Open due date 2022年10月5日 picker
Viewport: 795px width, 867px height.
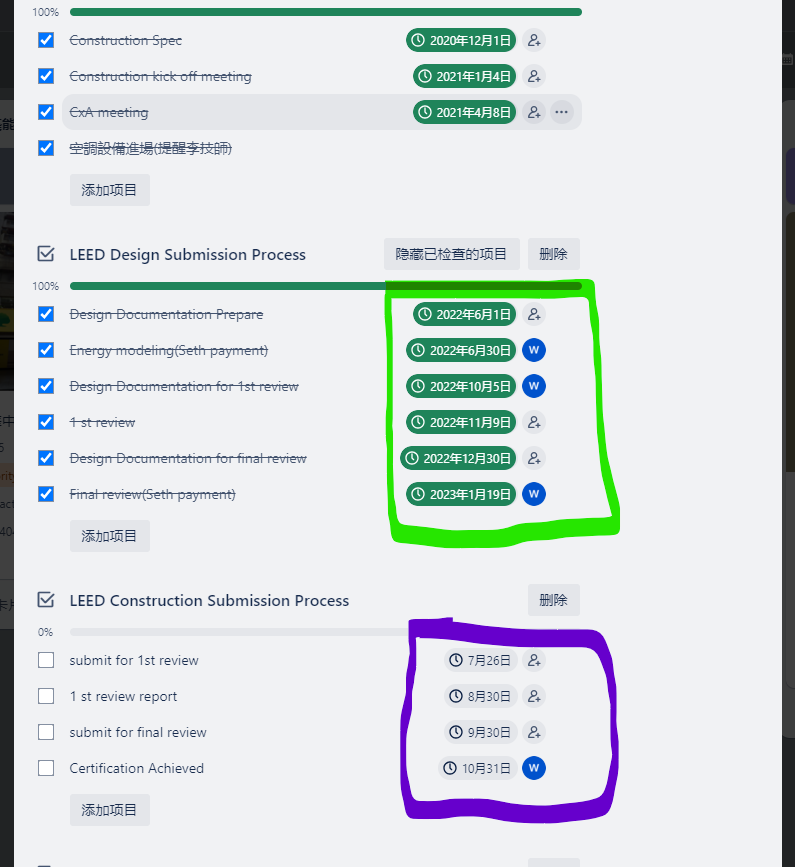461,386
